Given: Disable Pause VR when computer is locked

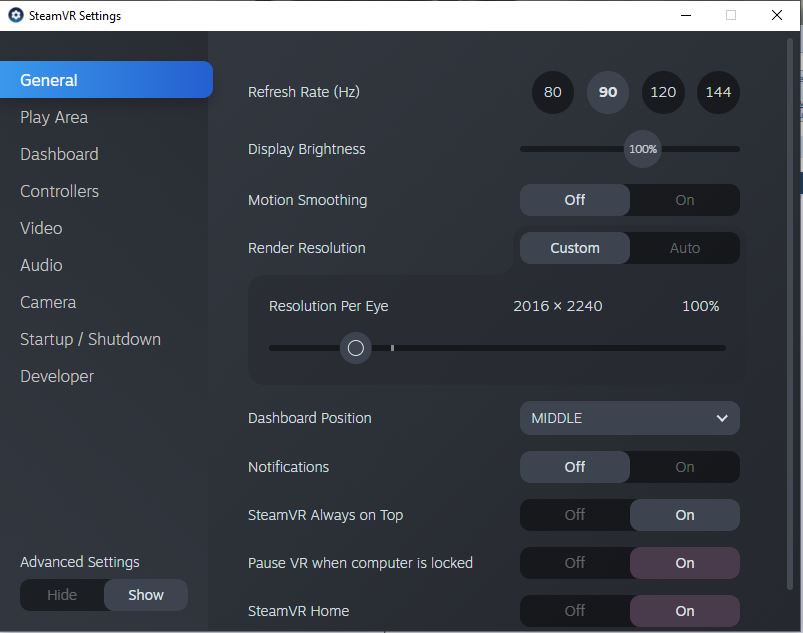Looking at the screenshot, I should tap(575, 563).
